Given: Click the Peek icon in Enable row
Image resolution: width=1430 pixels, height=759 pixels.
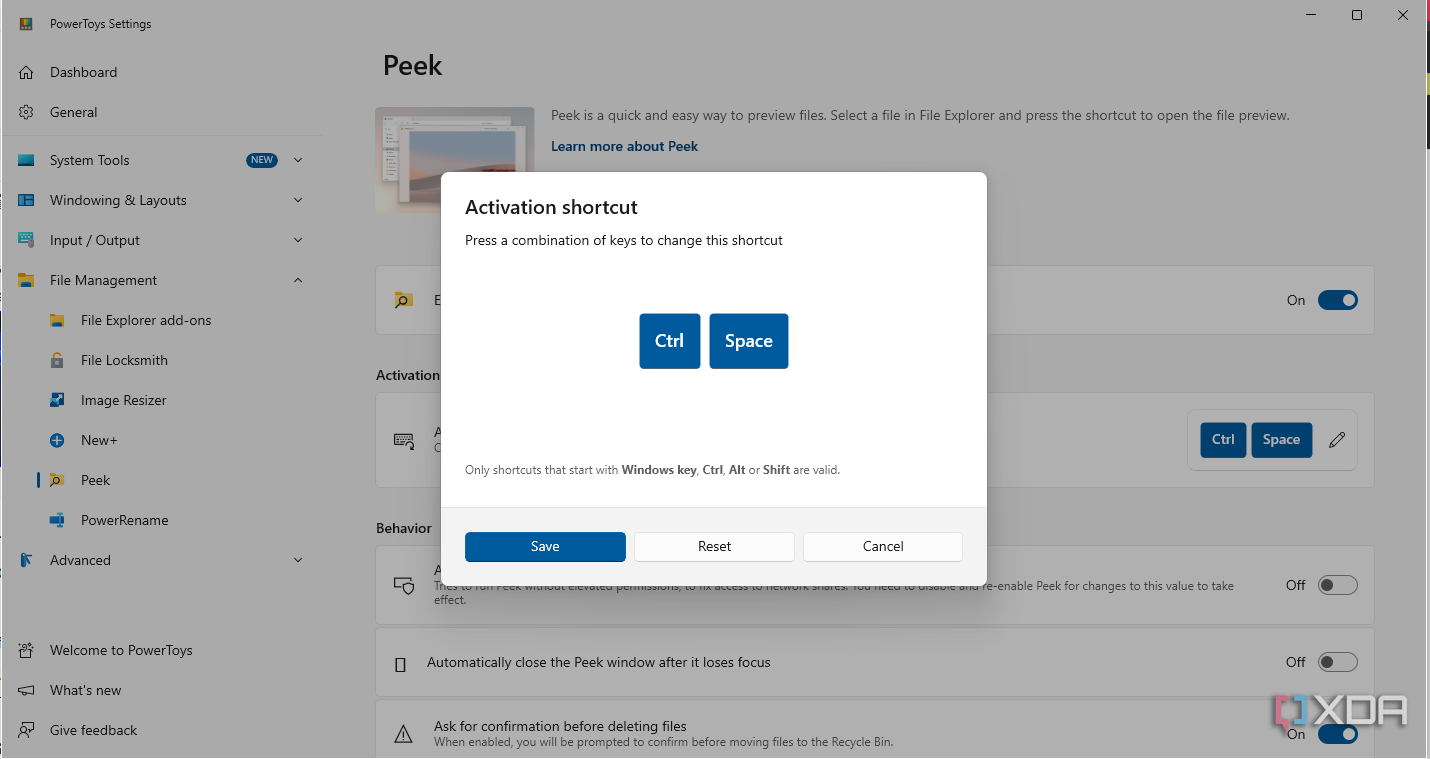Looking at the screenshot, I should coord(404,300).
